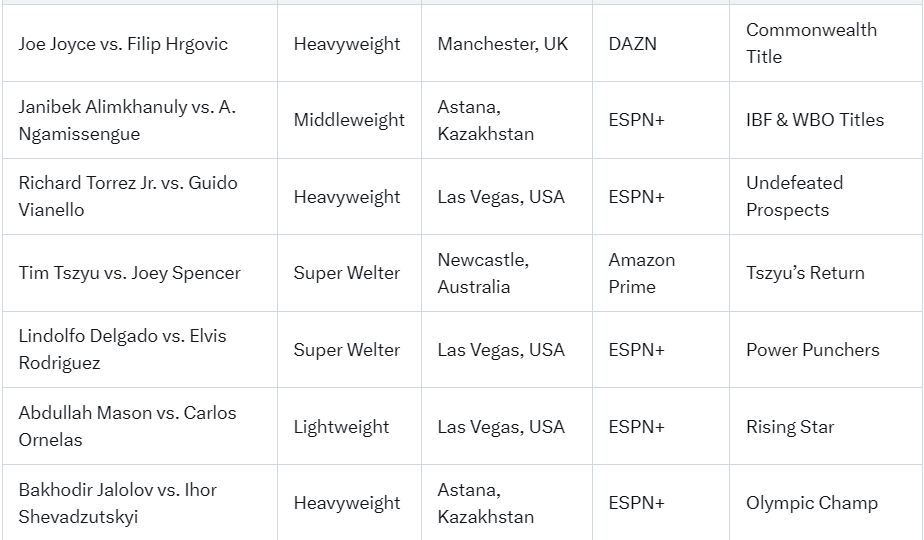
Task: Click the Commonwealth Title note
Action: [x=811, y=43]
